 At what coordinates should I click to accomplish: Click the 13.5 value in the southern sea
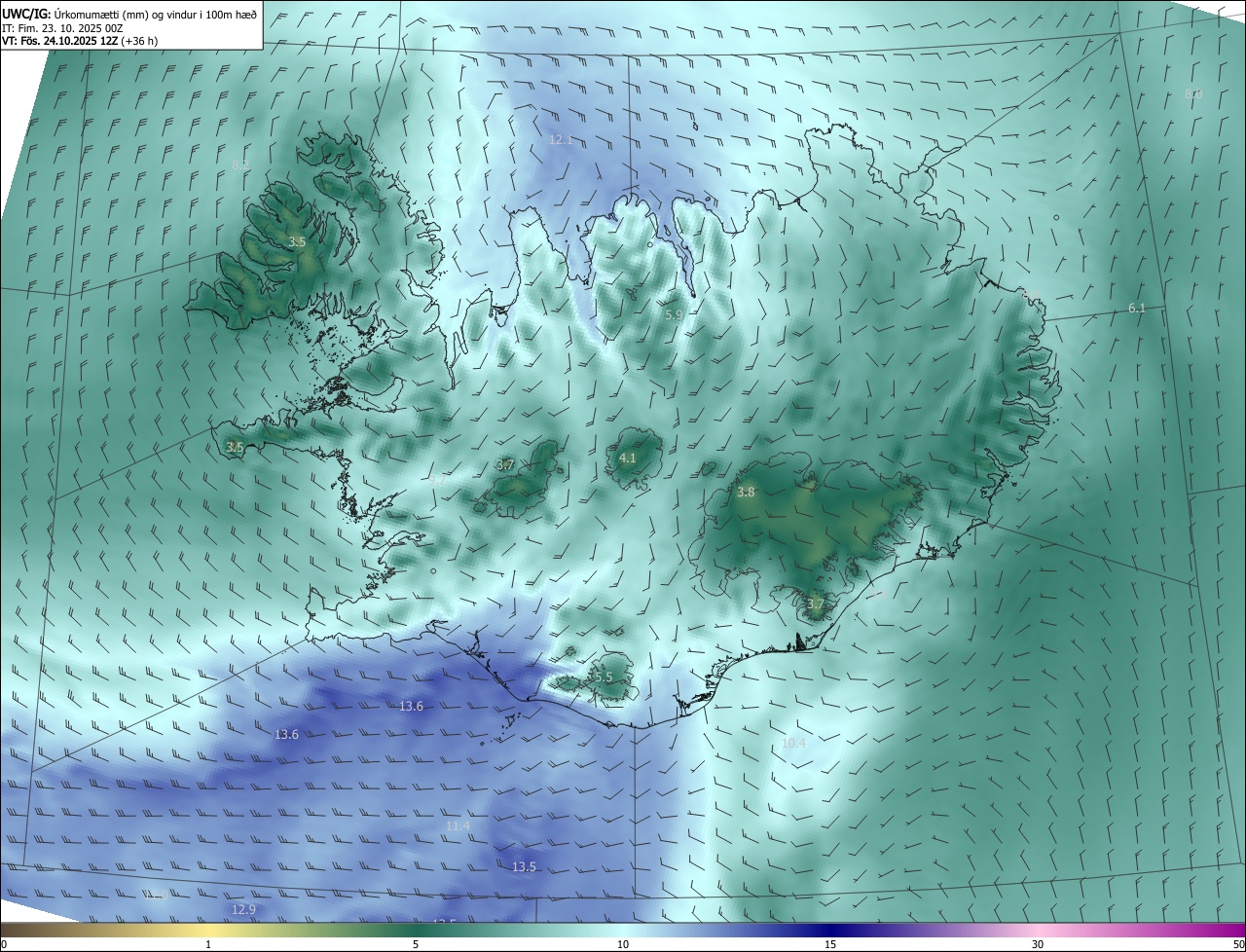[x=524, y=866]
